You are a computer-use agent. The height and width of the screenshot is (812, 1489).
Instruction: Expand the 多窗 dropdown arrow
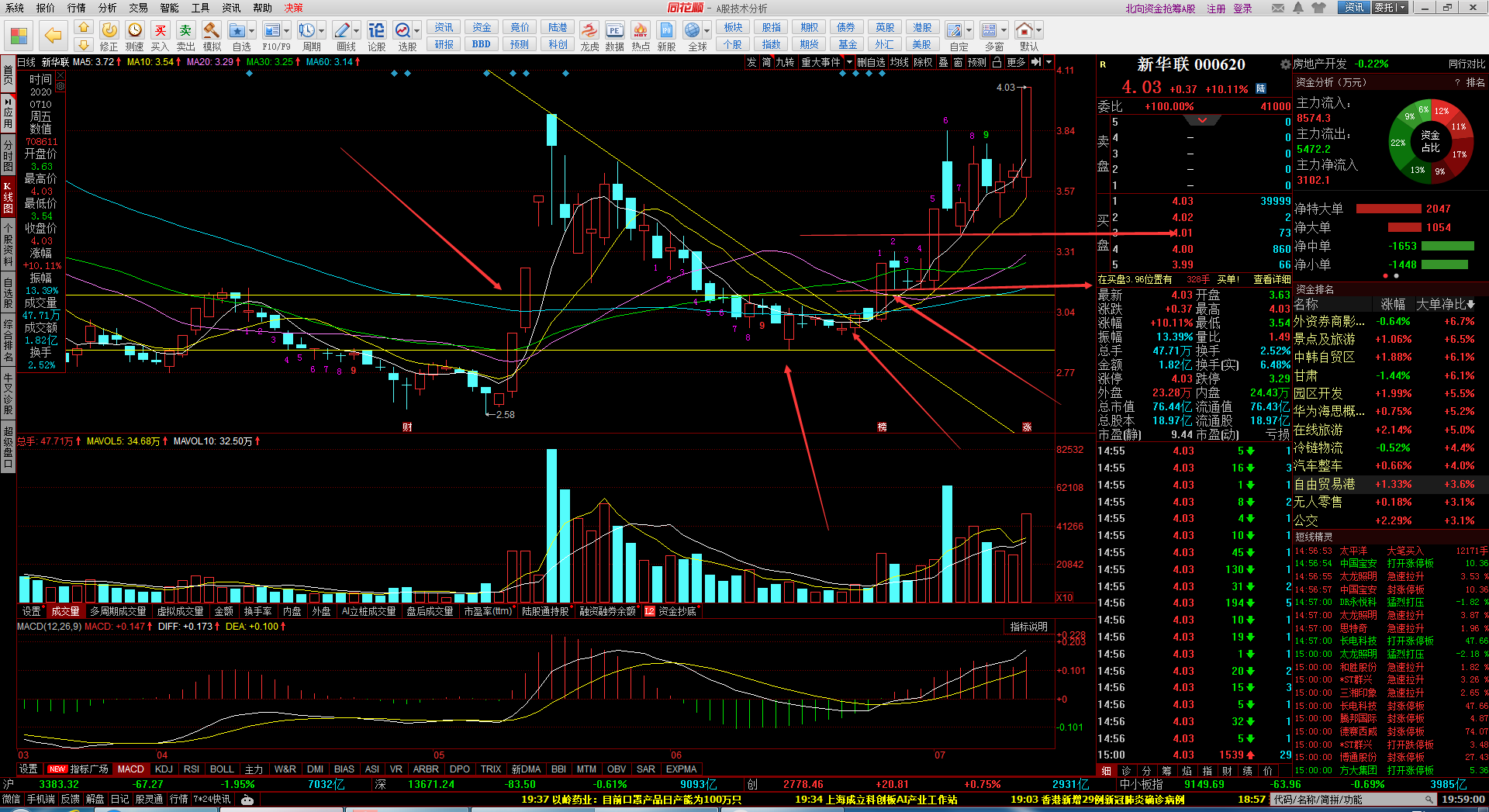(1004, 30)
